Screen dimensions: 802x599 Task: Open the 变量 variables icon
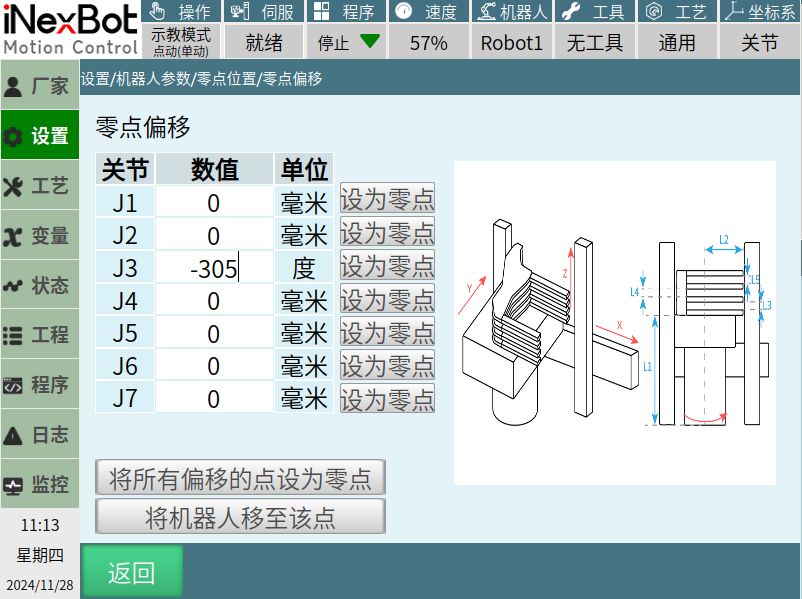14,236
